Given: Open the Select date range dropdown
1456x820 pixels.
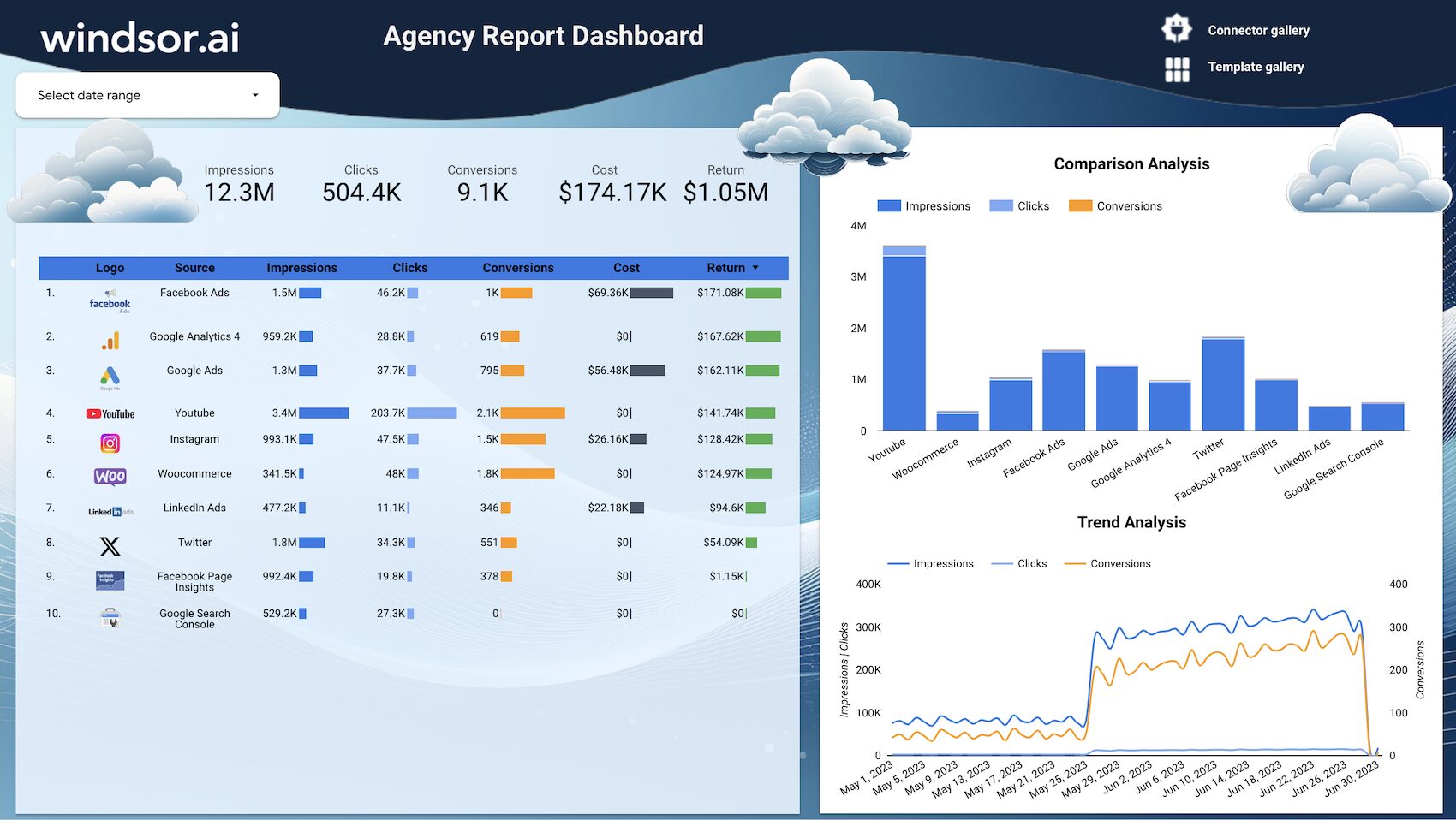Looking at the screenshot, I should tap(147, 95).
